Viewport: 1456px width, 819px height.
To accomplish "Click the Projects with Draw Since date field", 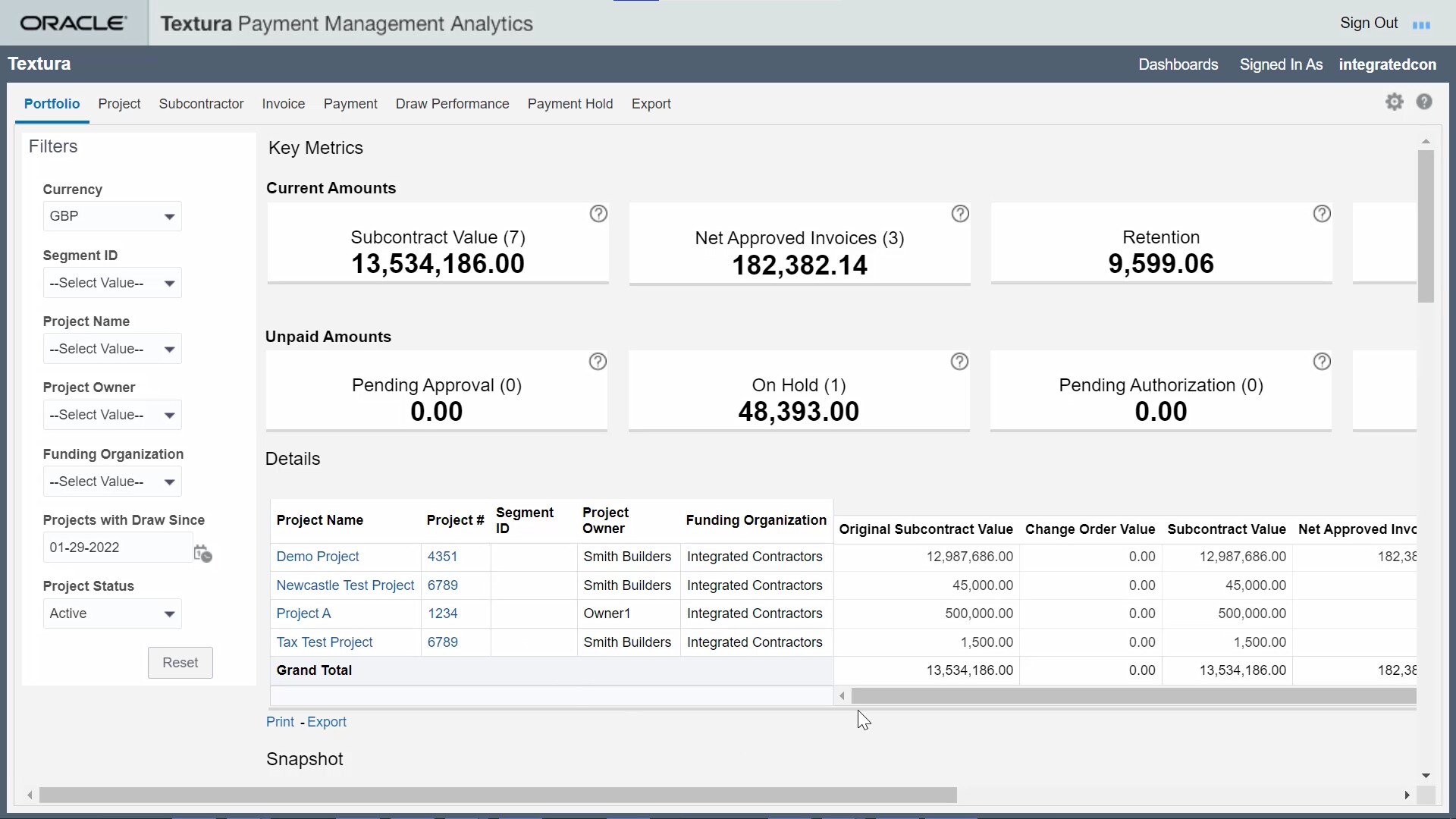I will (x=117, y=548).
